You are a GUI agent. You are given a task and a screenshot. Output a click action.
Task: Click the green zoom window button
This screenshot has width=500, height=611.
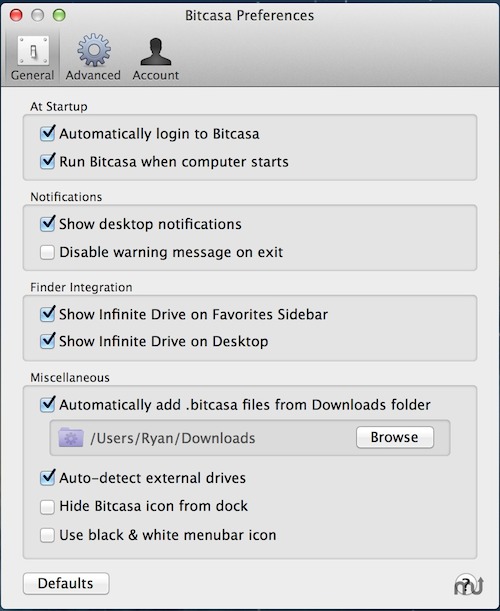pos(59,15)
